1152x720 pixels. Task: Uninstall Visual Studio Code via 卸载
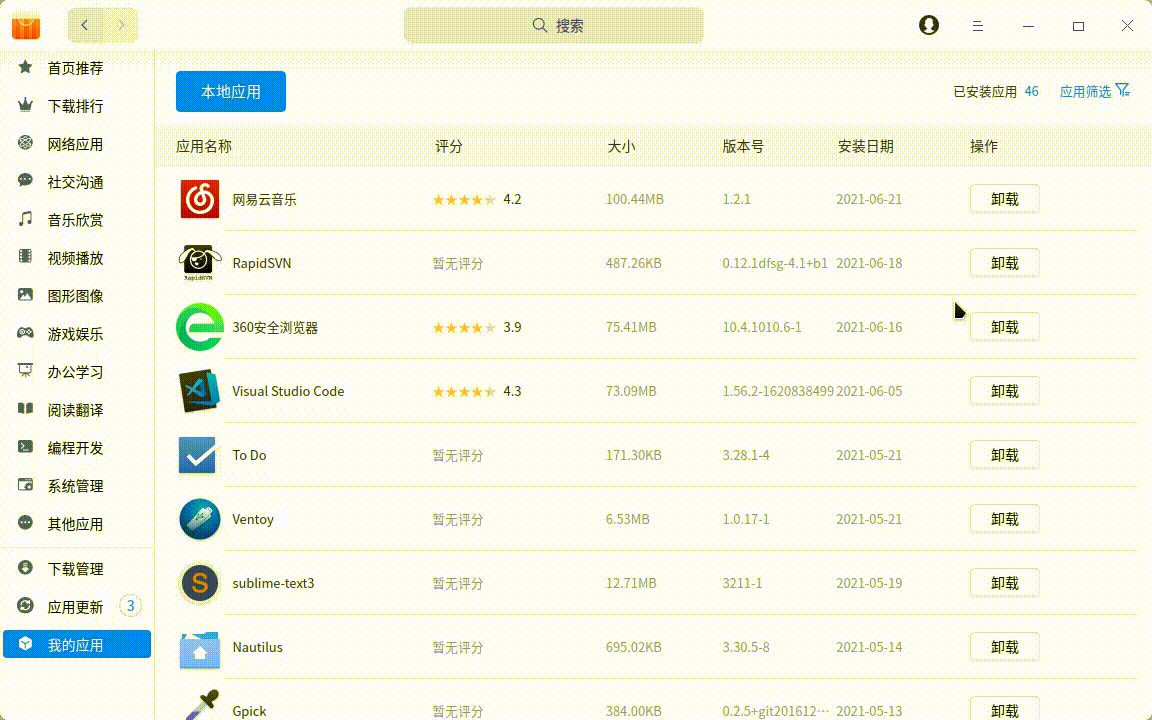tap(1004, 391)
